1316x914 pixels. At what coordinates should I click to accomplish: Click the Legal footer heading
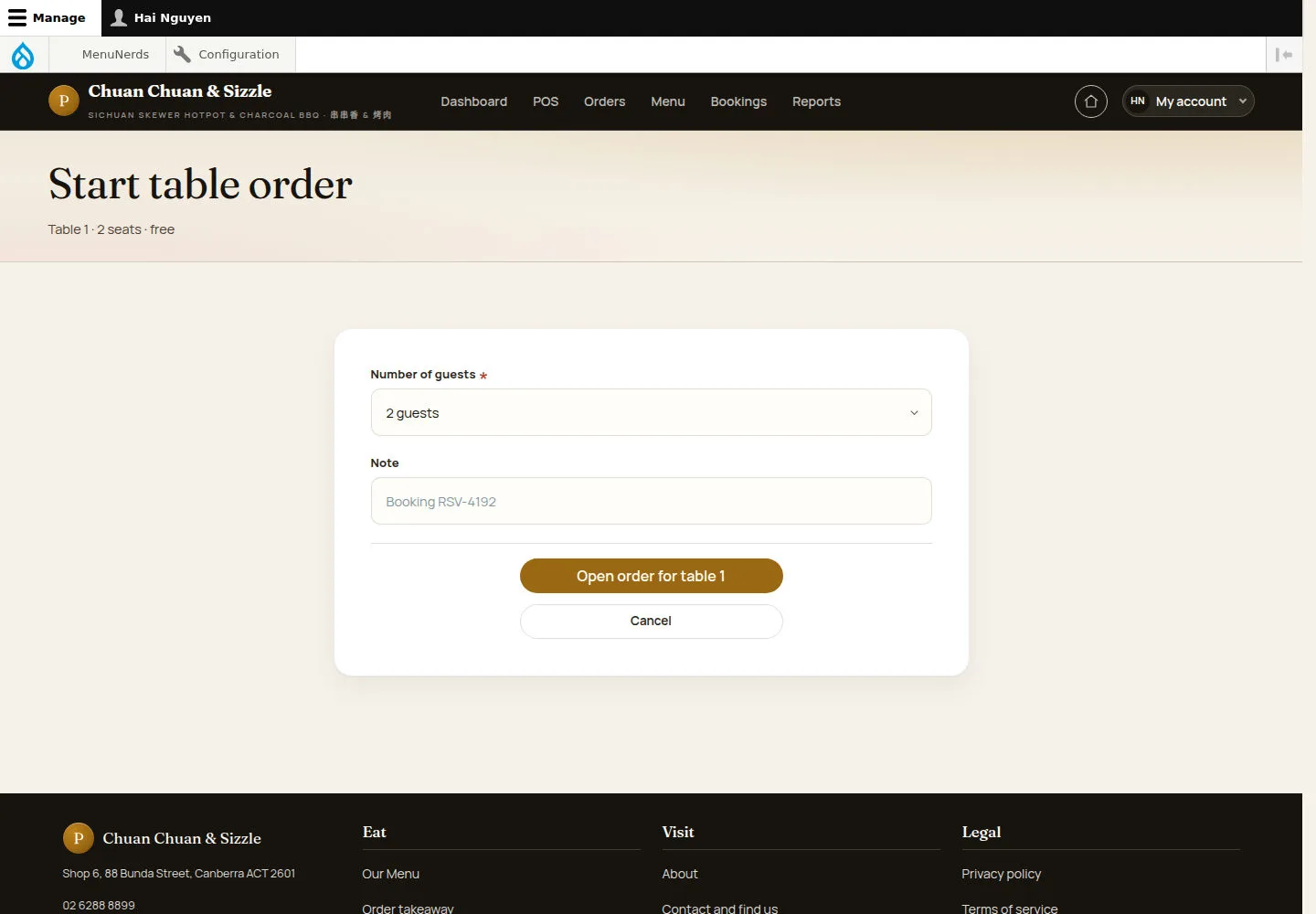click(x=981, y=833)
